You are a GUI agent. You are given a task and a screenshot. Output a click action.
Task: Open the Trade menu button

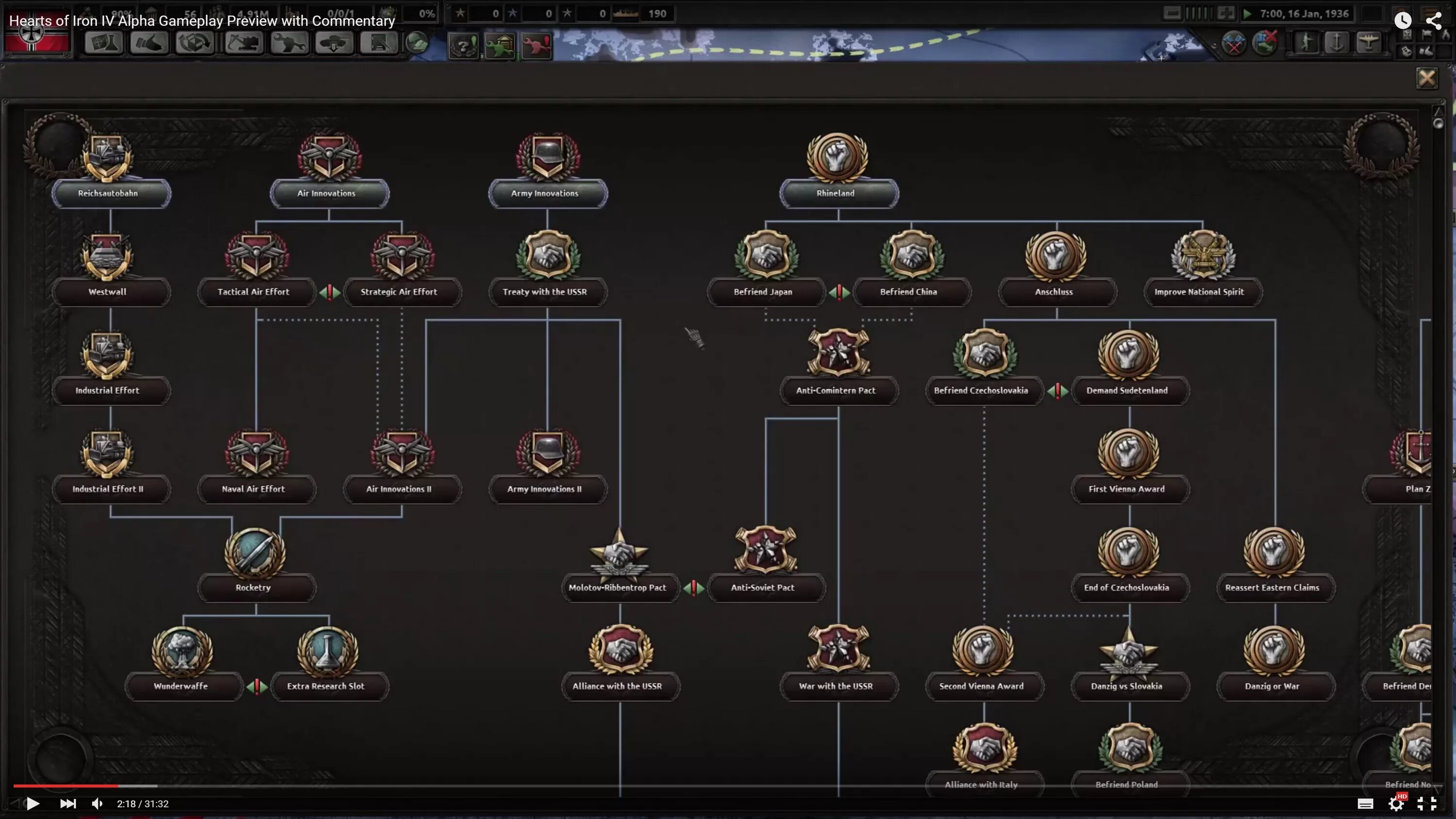pos(195,43)
